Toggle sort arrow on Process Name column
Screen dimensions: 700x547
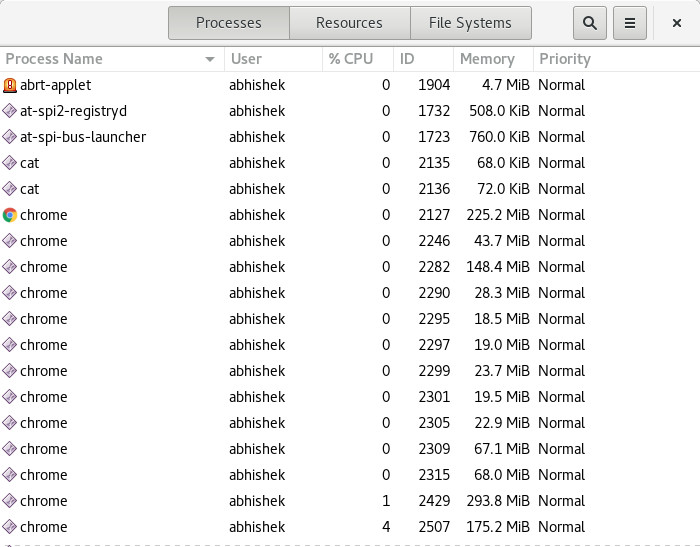coord(210,59)
